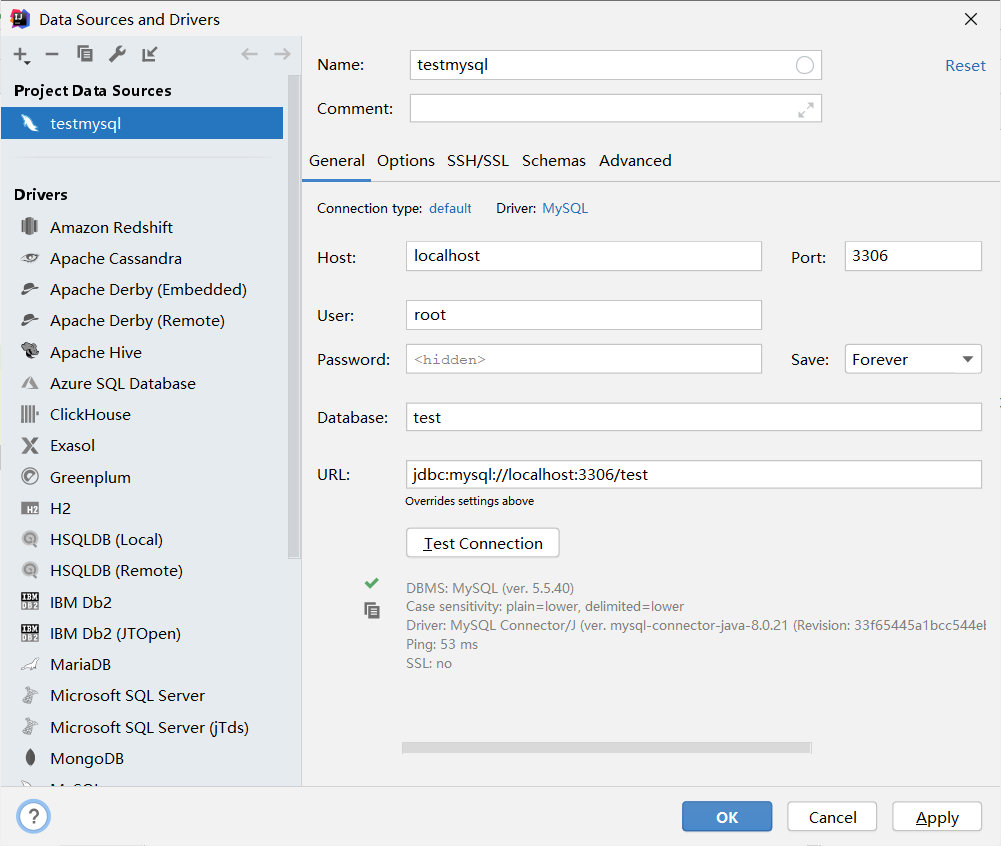Click the URL field with the jdbc:mysql address
This screenshot has height=846, width=1001.
click(x=693, y=474)
